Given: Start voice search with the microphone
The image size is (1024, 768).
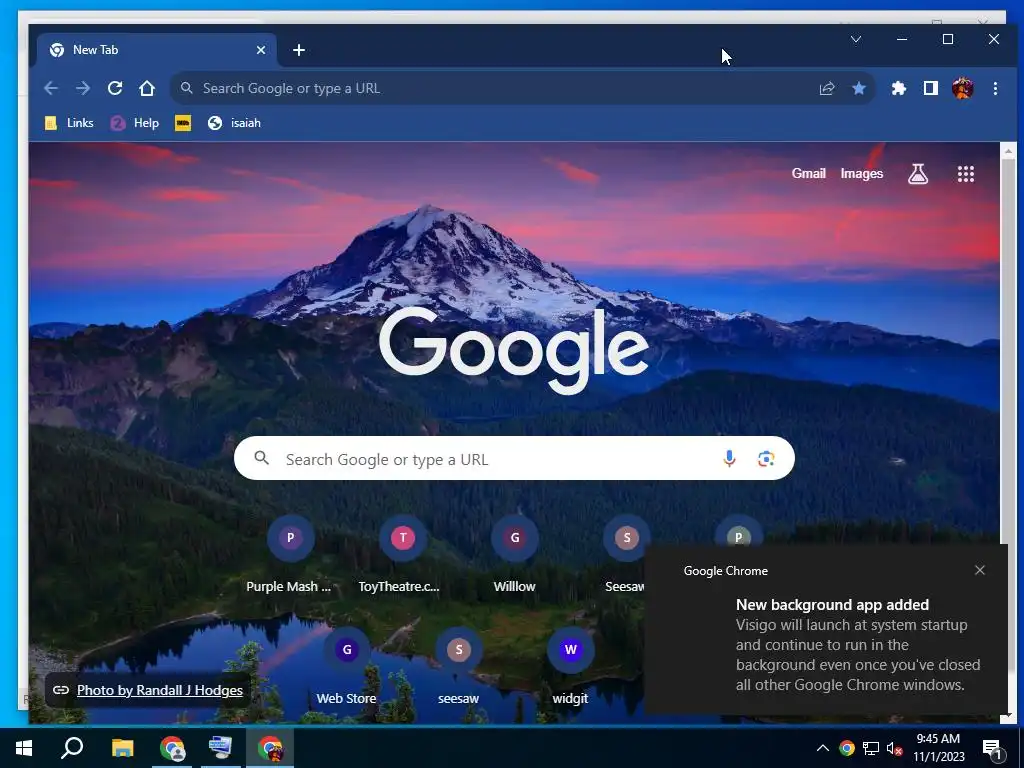Looking at the screenshot, I should tap(729, 458).
